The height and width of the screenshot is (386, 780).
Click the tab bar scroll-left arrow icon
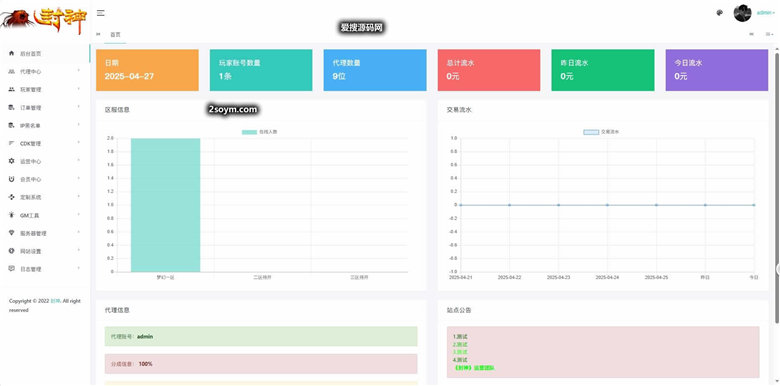pyautogui.click(x=98, y=34)
